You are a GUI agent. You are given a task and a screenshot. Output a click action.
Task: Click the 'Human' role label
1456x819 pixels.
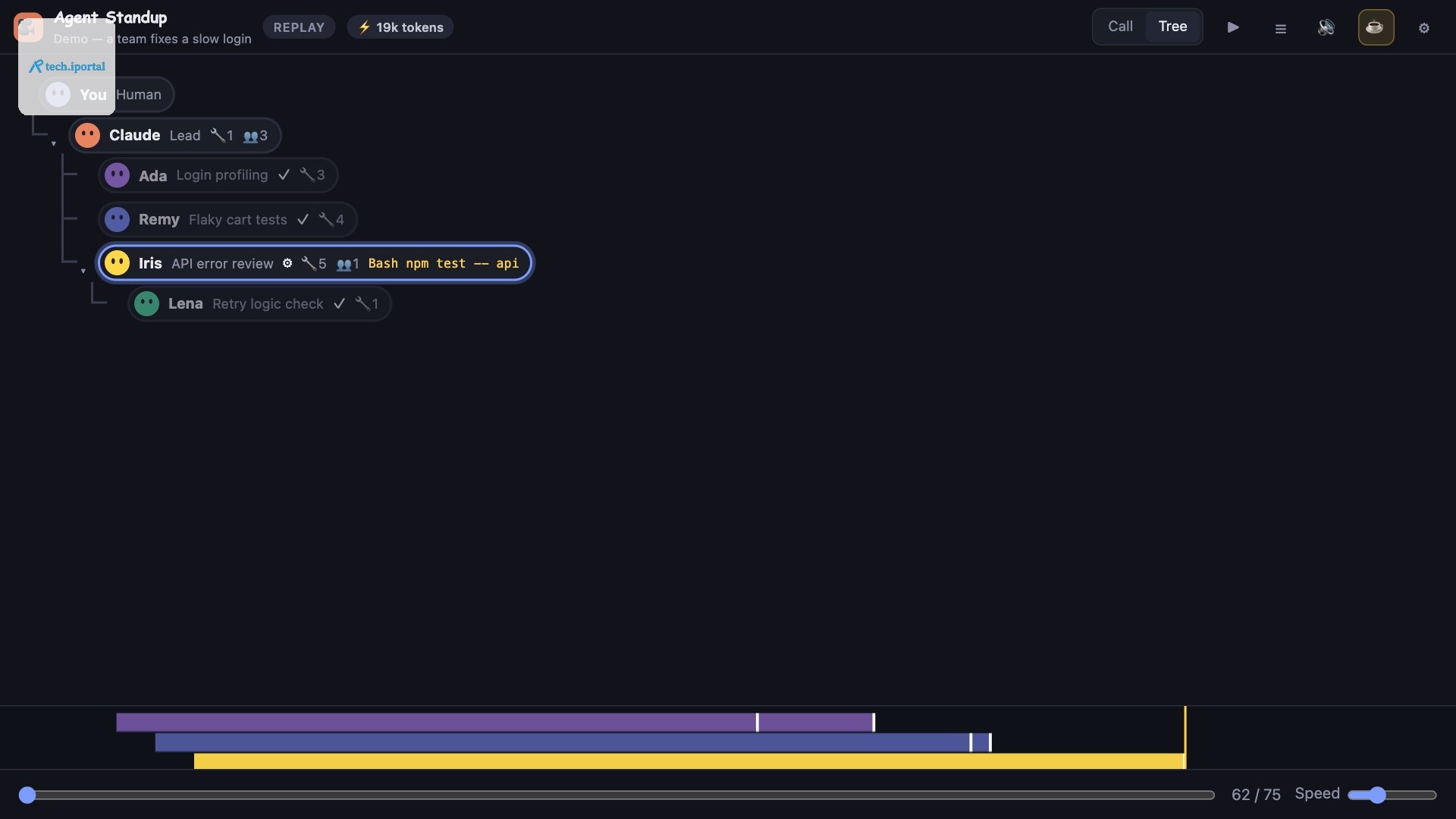(x=139, y=95)
